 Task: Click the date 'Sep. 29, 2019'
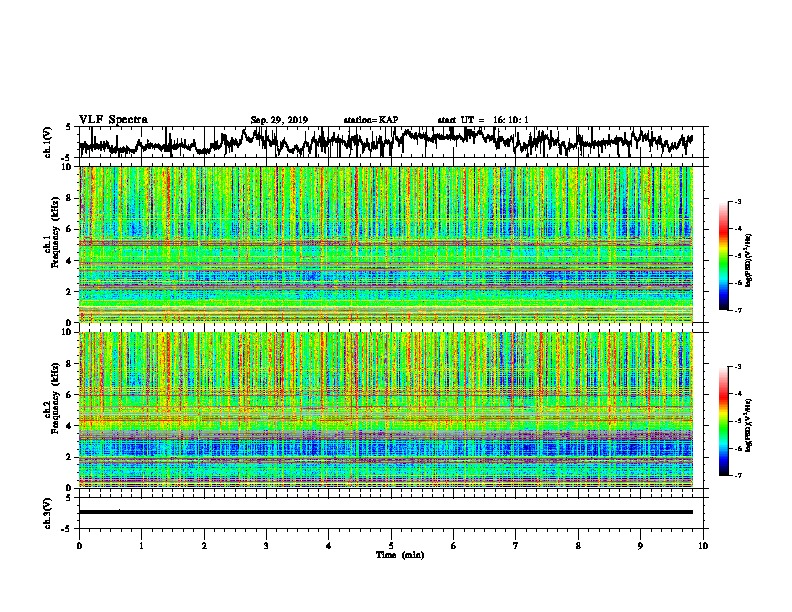[279, 120]
